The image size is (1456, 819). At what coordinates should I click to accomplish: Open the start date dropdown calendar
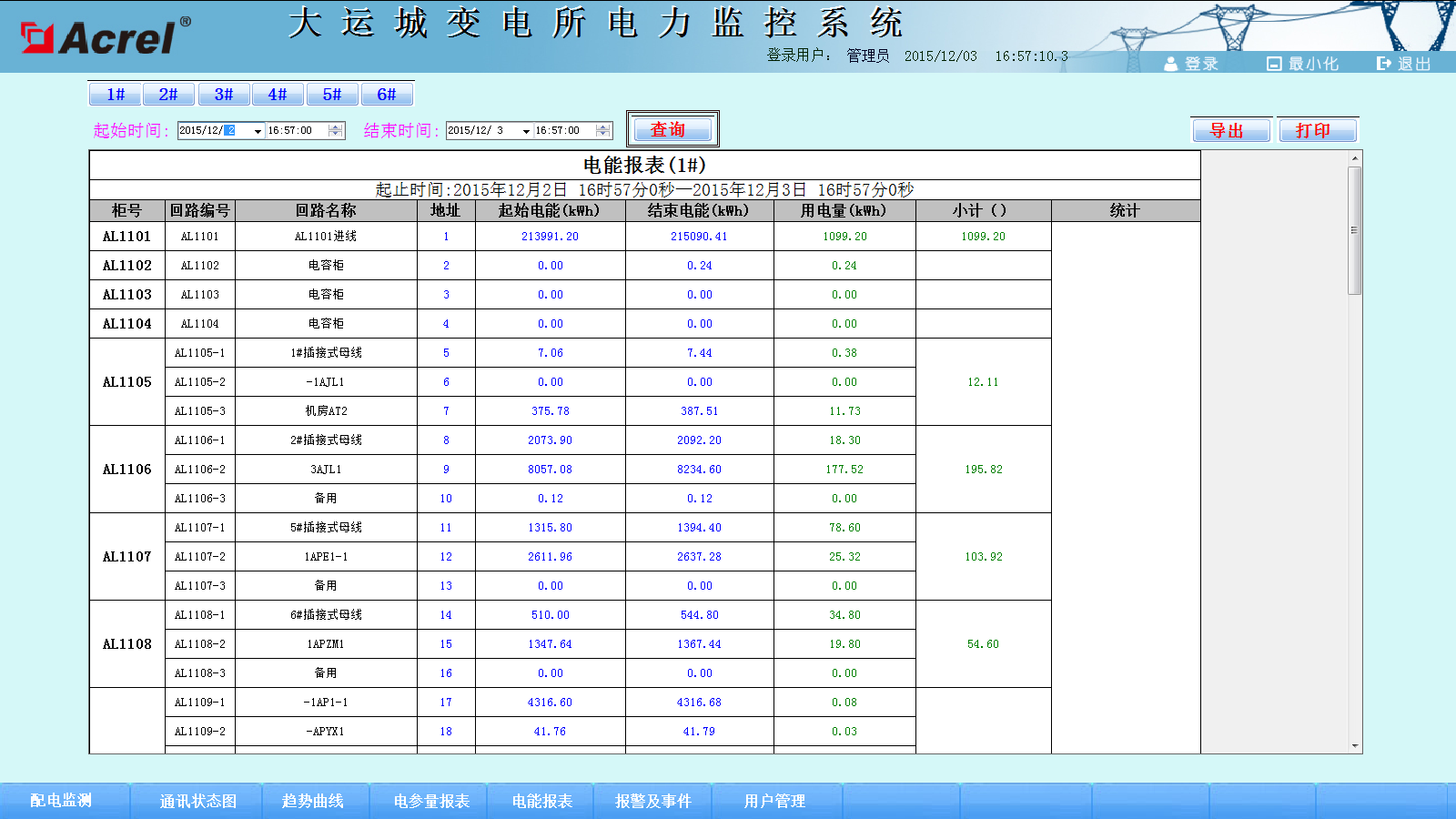click(258, 131)
